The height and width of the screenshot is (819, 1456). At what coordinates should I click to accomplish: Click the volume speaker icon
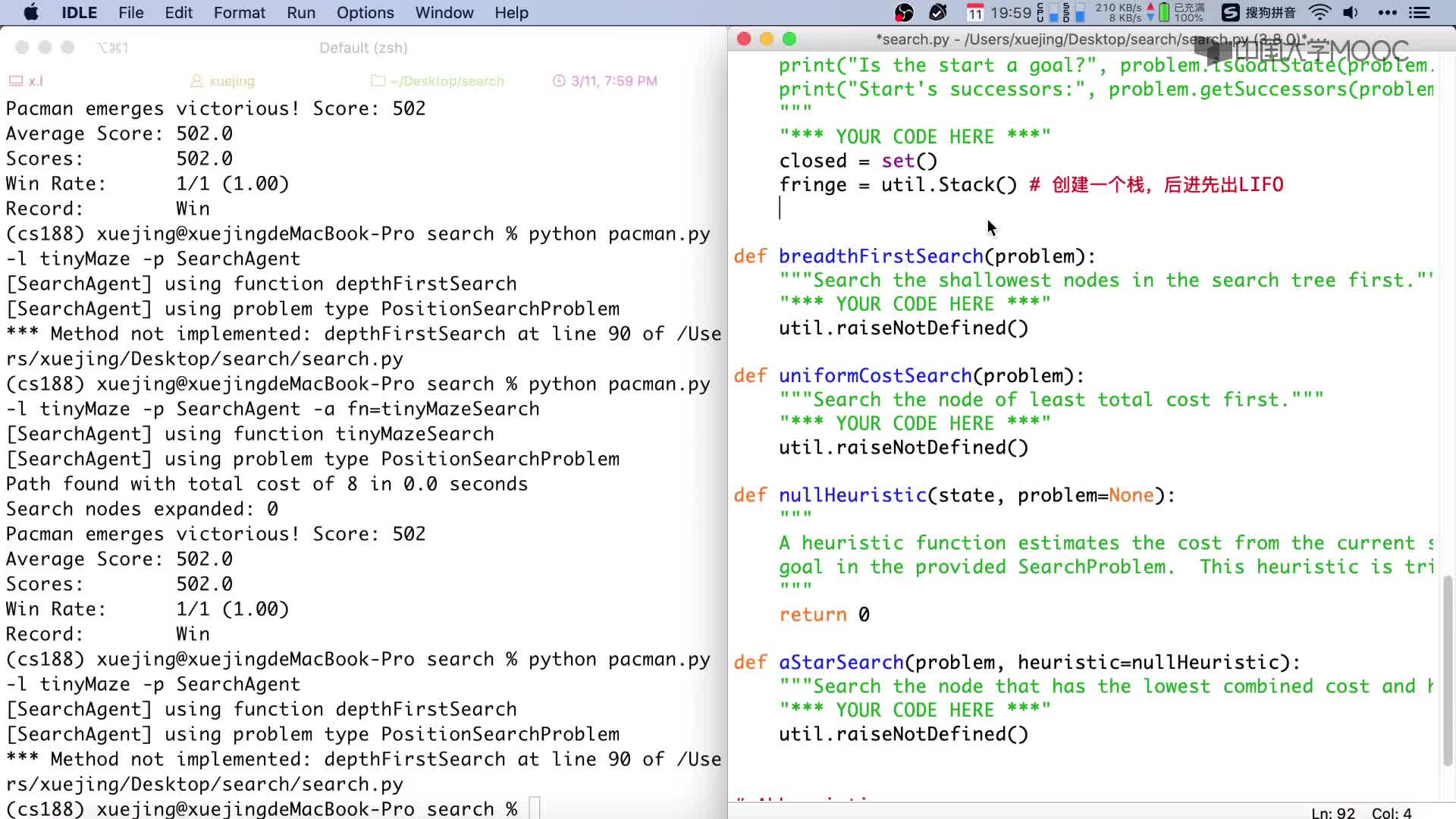[x=1351, y=13]
